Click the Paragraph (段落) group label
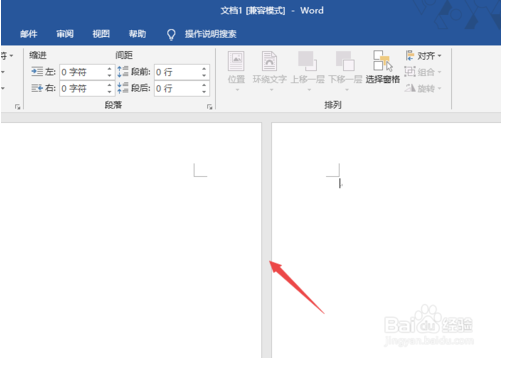Image resolution: width=513 pixels, height=375 pixels. point(113,105)
